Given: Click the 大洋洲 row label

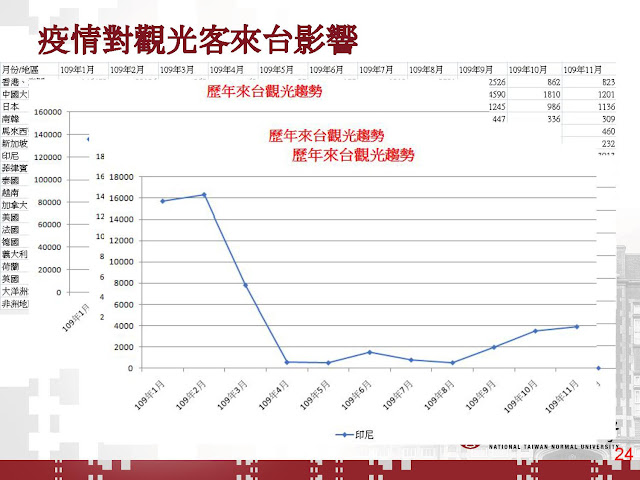Looking at the screenshot, I should (15, 291).
